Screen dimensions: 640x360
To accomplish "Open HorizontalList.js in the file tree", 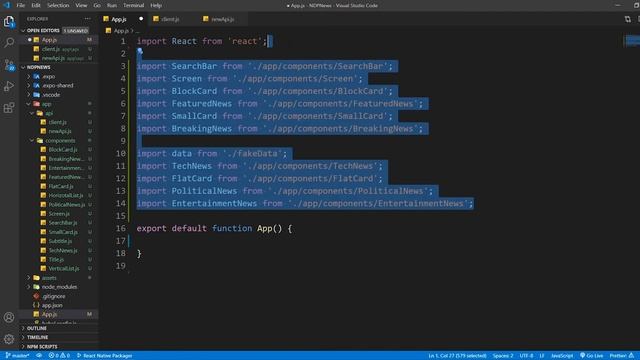I will [x=66, y=195].
